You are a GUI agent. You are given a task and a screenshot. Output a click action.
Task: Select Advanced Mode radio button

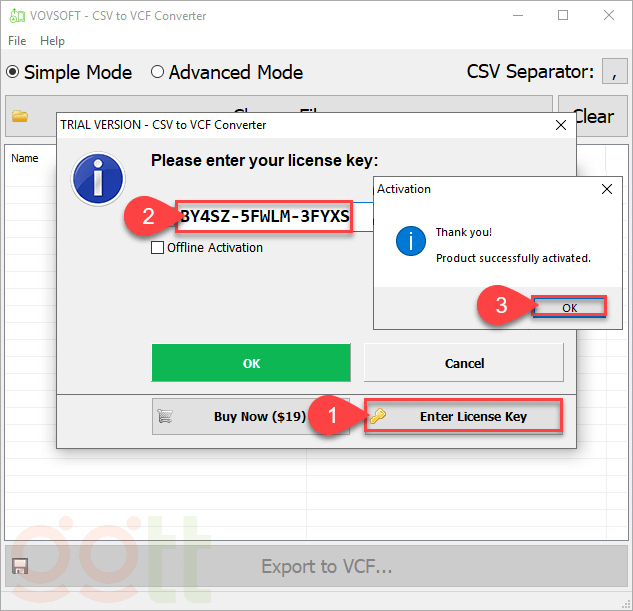tap(157, 72)
